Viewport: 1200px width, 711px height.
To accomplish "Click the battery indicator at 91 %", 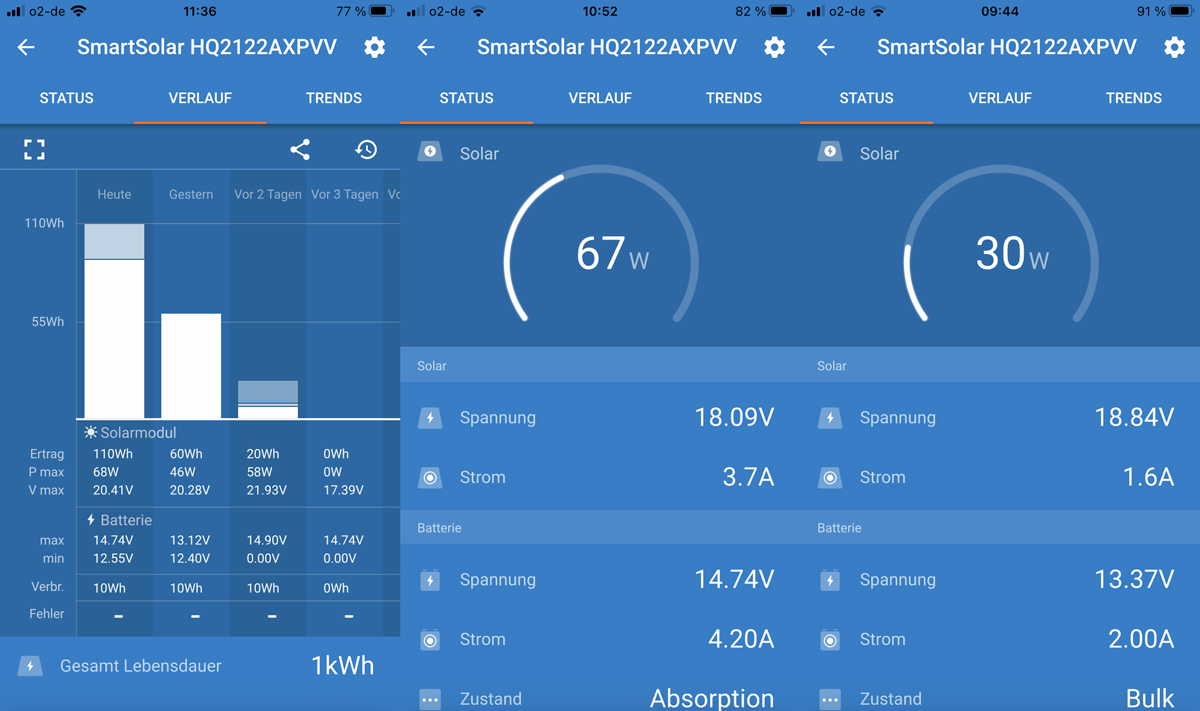I will coord(1181,11).
